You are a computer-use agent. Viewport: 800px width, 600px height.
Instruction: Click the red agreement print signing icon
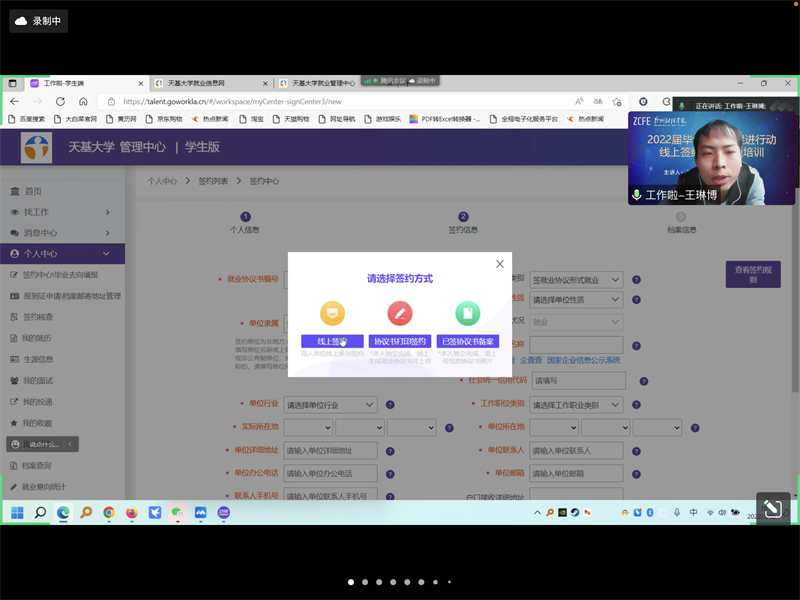click(x=399, y=313)
